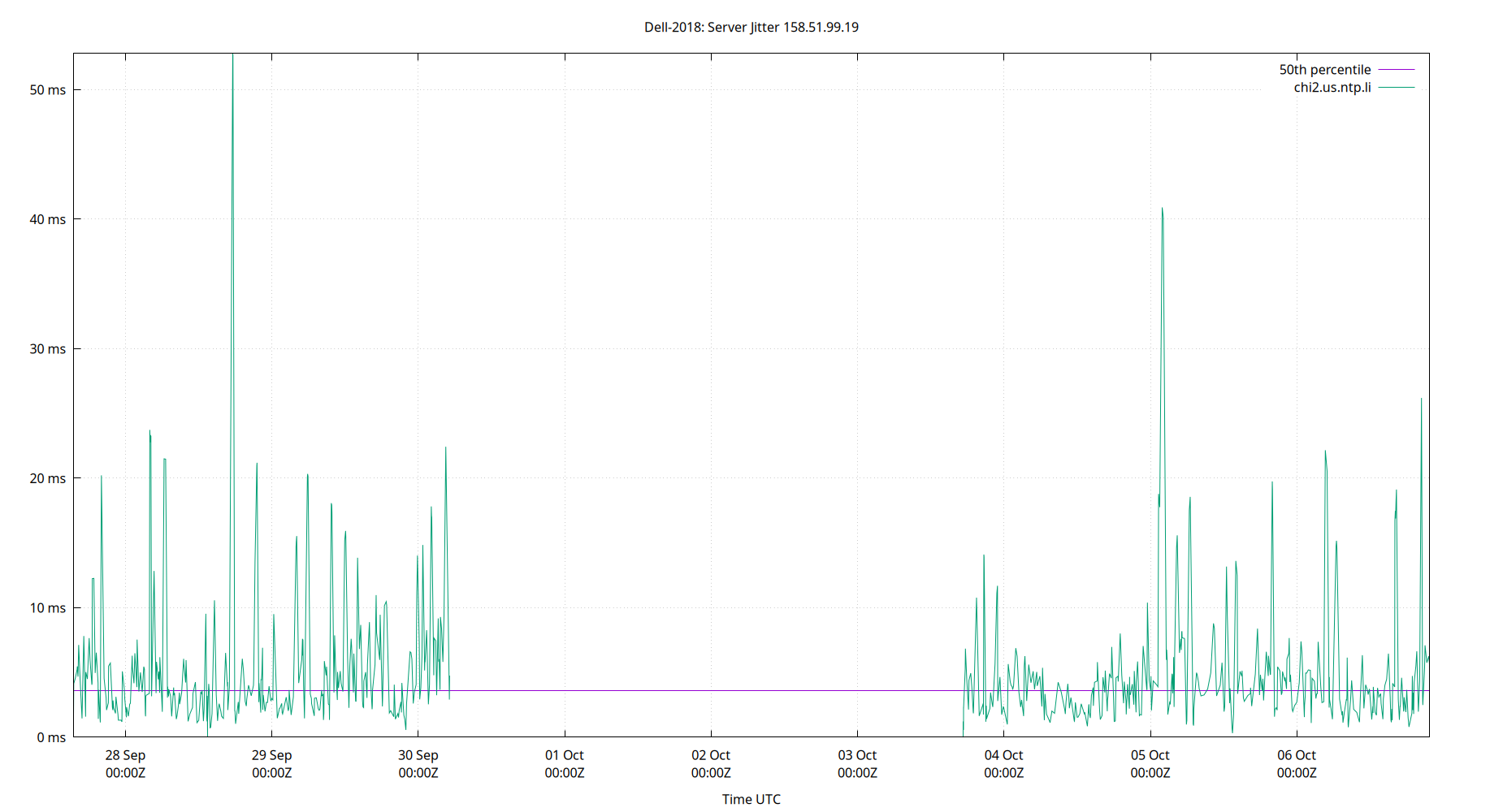Click the '50 ms' y-axis label
Viewport: 1503px width, 812px height.
coord(48,90)
